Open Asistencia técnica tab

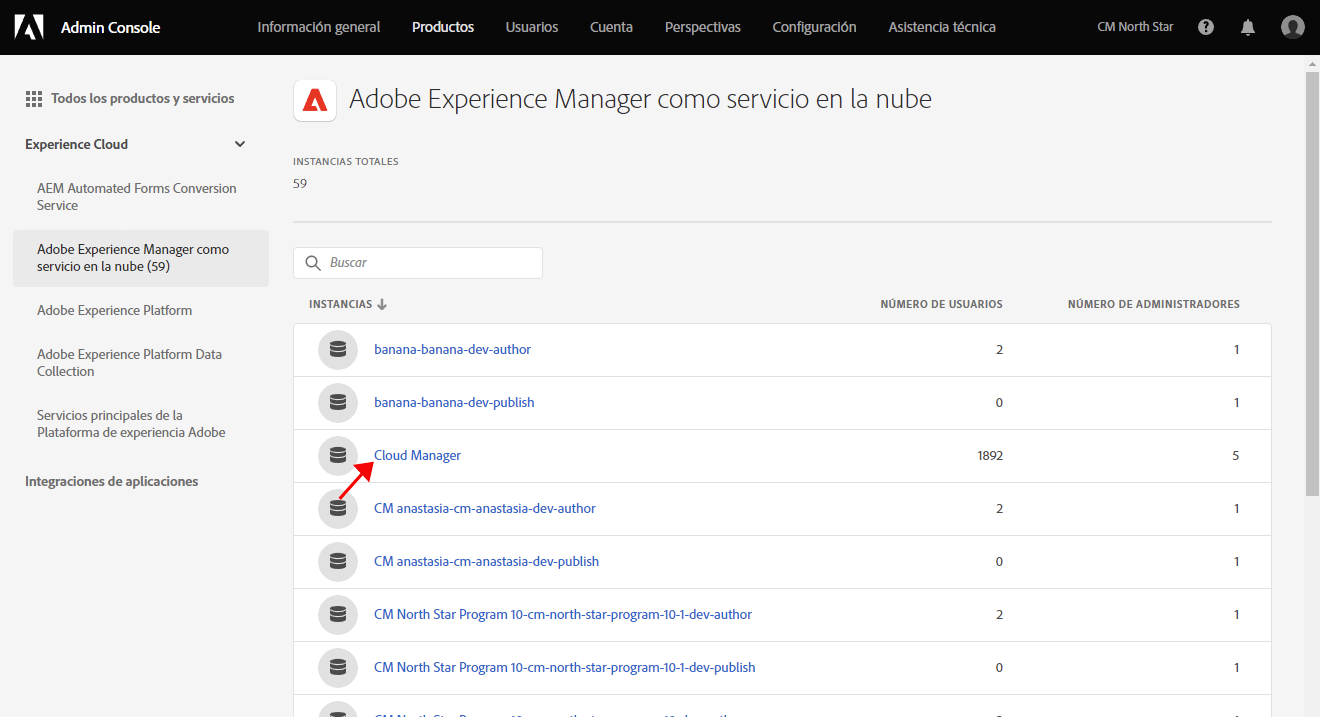(942, 27)
